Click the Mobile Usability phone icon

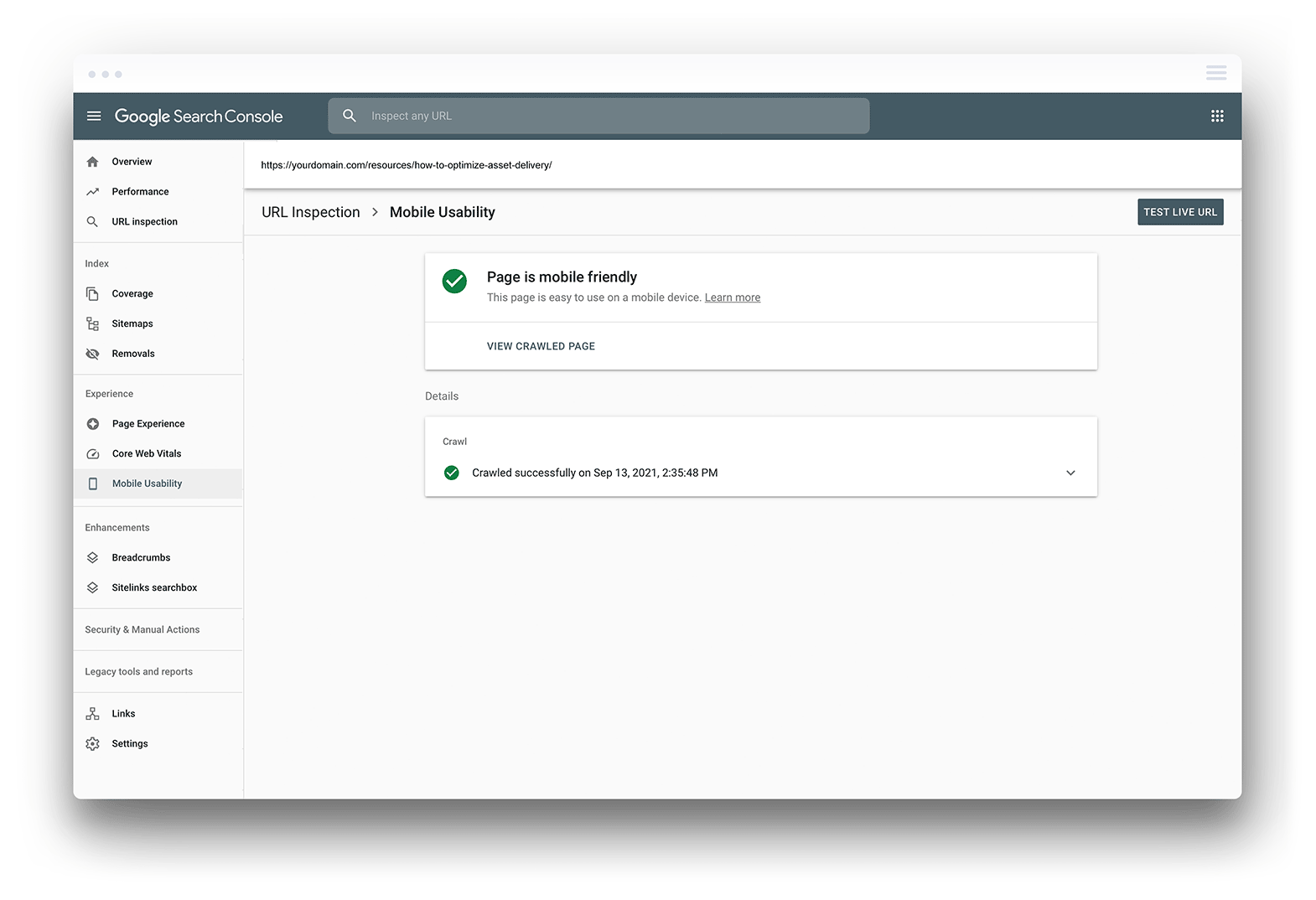93,484
